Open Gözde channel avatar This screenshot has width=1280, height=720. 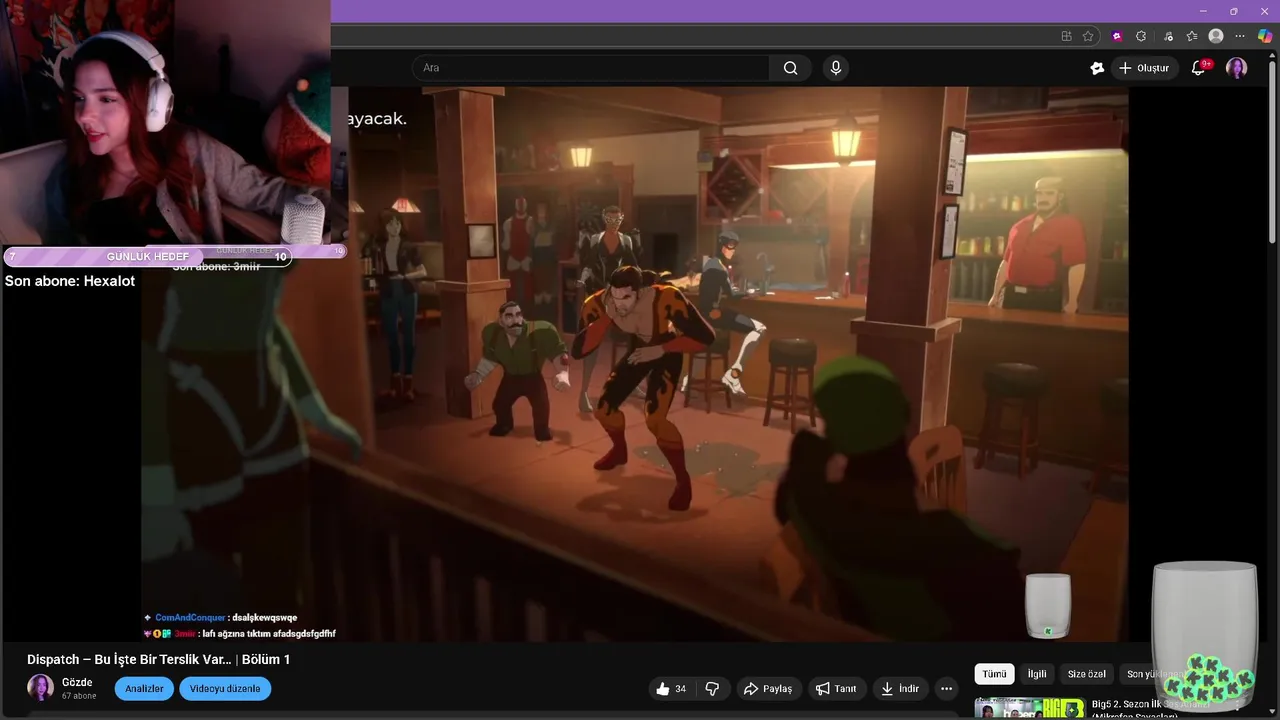[x=40, y=688]
